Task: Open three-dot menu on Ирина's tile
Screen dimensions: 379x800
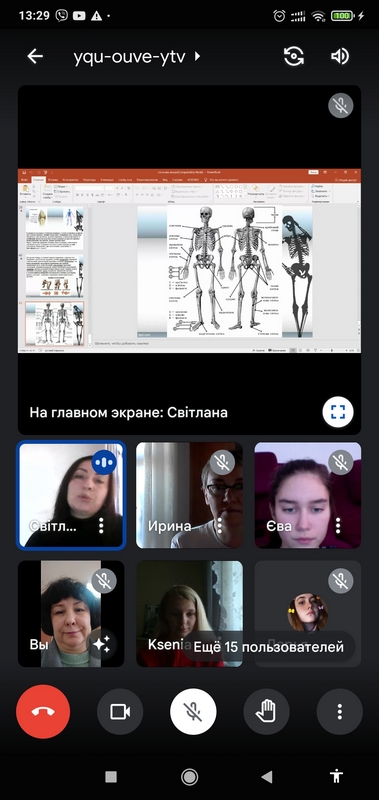Action: coord(220,525)
